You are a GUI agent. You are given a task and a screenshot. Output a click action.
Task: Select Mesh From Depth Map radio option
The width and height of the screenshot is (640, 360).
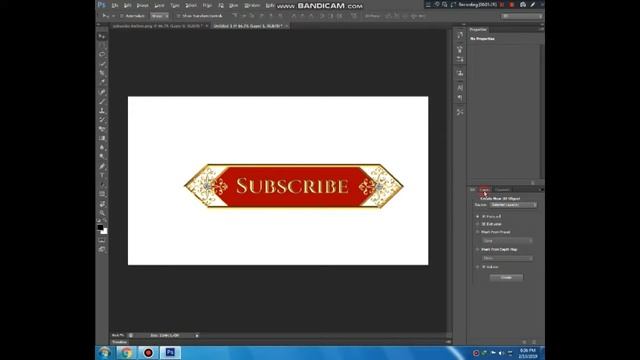tap(478, 249)
